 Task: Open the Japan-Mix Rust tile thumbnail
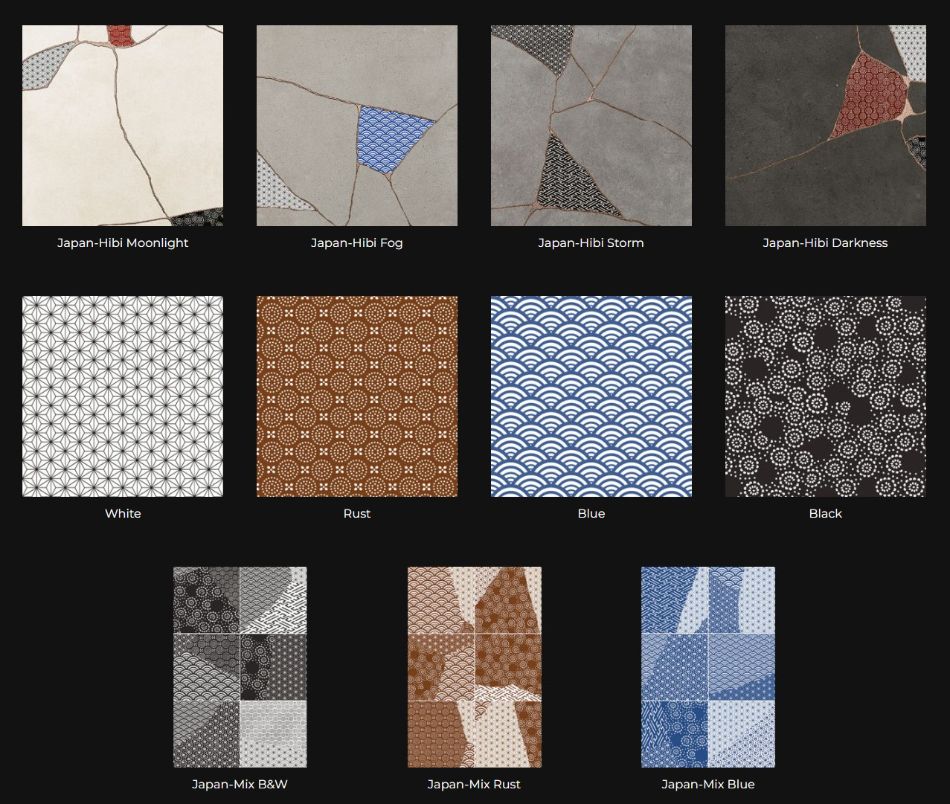coord(474,667)
